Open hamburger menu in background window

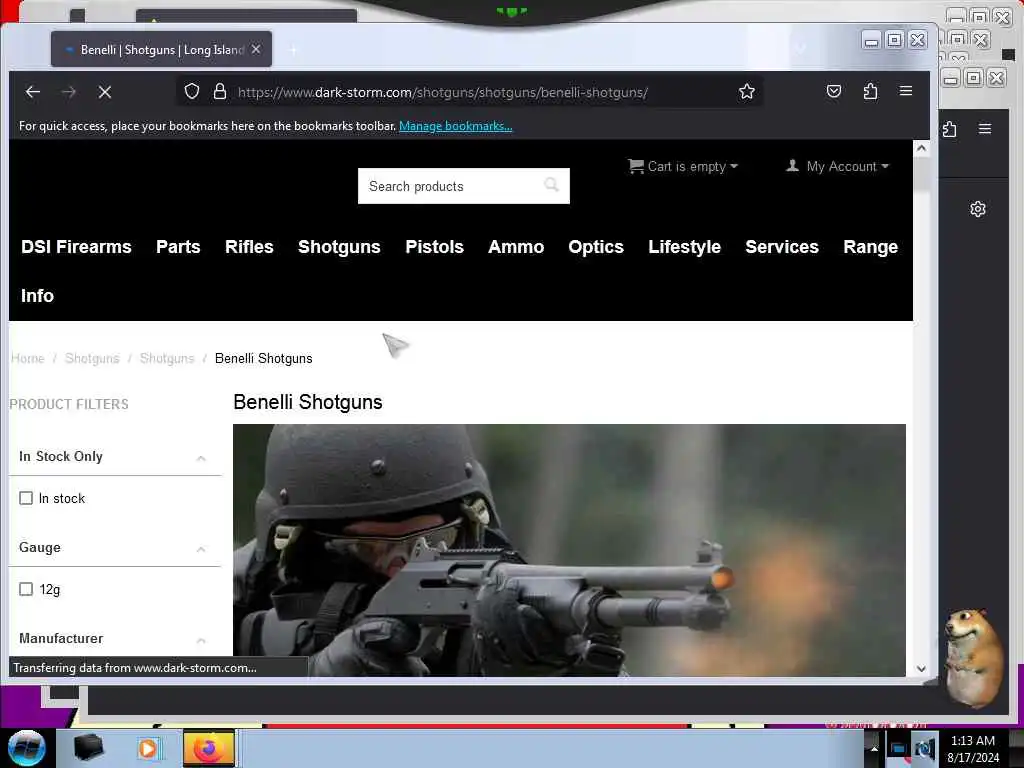[985, 129]
